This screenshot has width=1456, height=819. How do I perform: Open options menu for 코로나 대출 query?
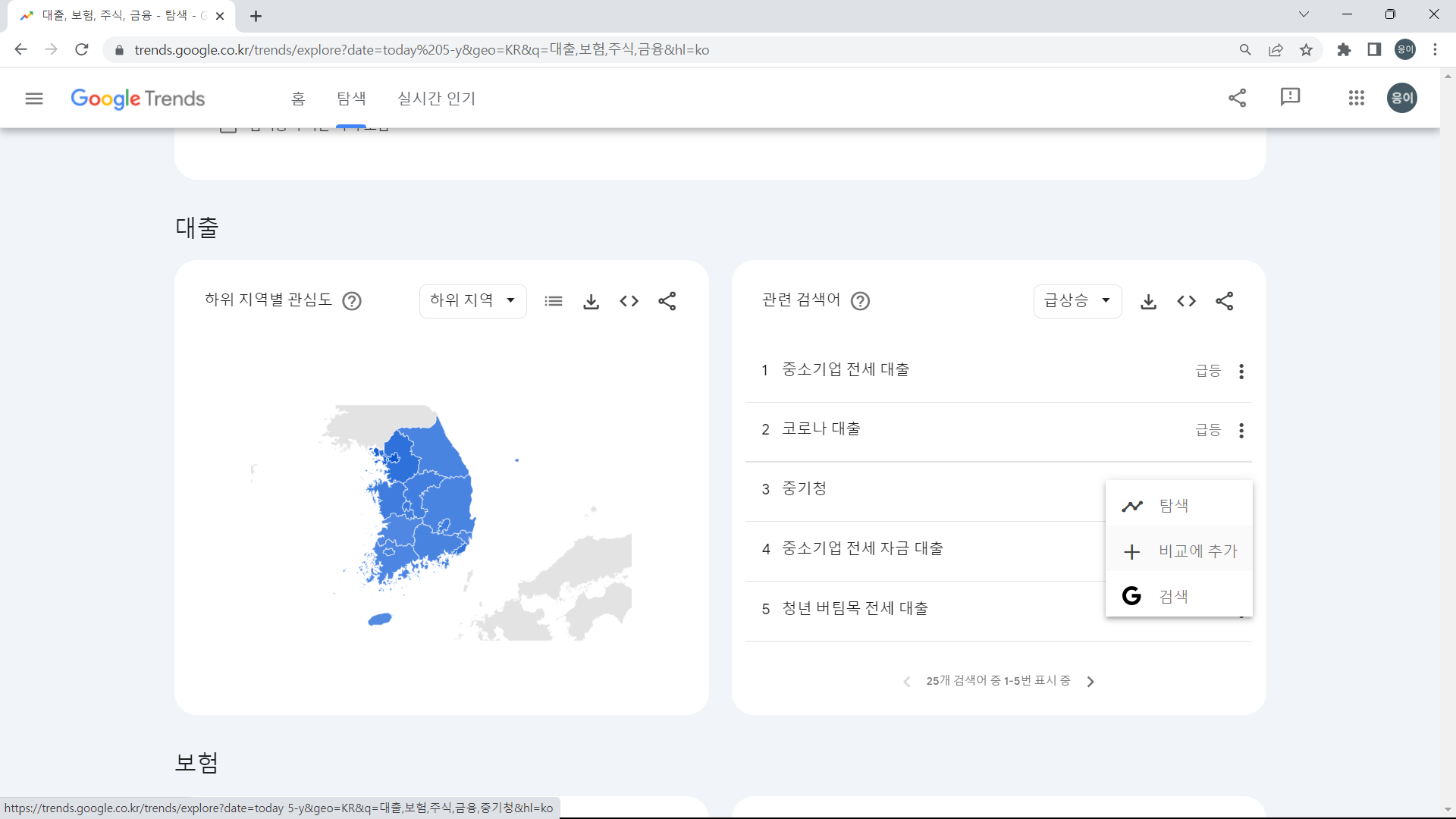1241,430
